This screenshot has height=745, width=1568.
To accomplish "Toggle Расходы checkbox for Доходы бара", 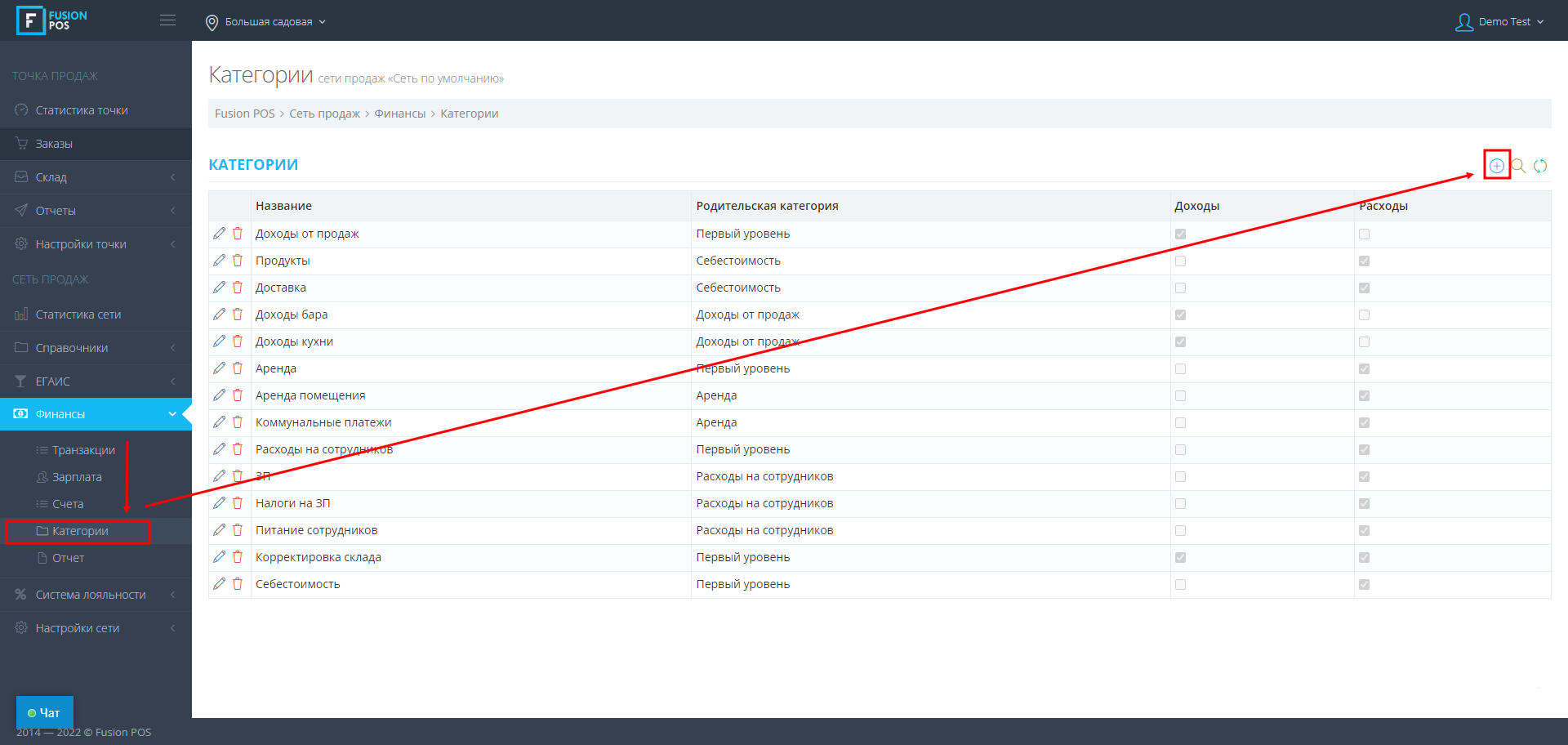I will [1364, 315].
